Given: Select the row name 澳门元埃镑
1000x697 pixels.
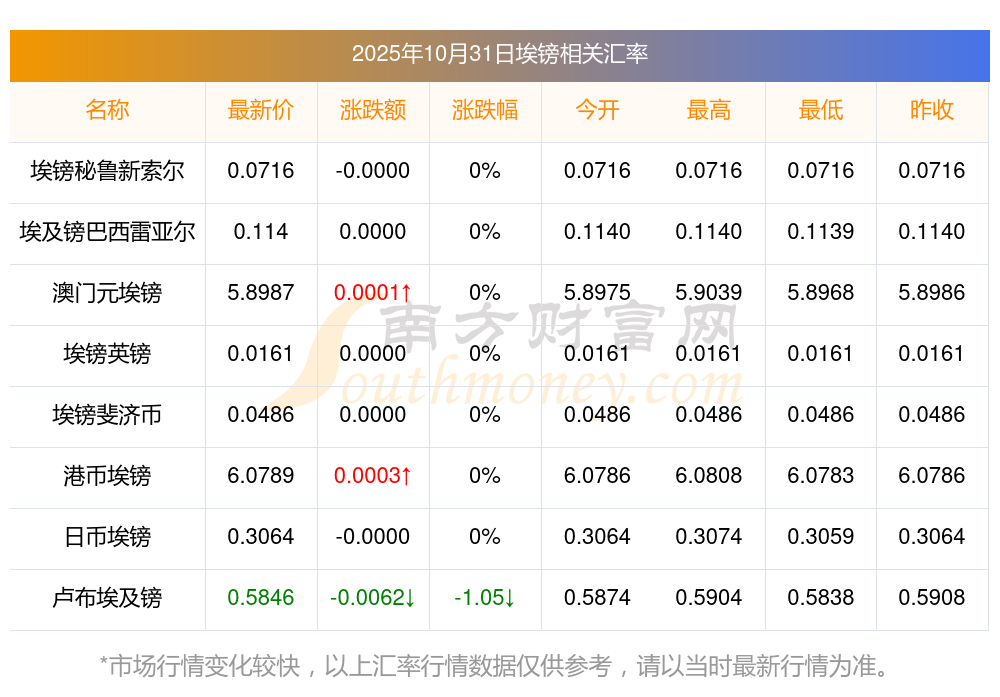Looking at the screenshot, I should tap(107, 293).
